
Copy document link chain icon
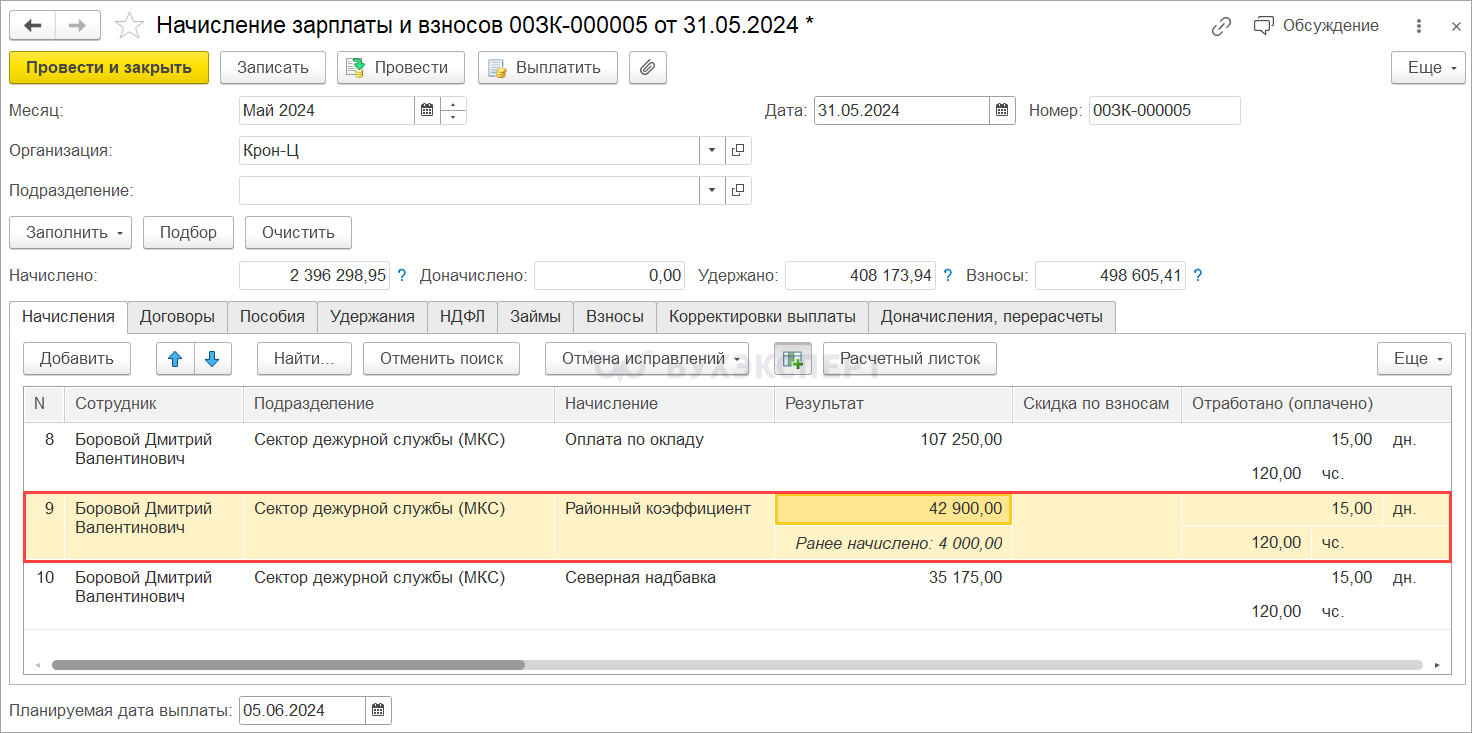point(1221,26)
